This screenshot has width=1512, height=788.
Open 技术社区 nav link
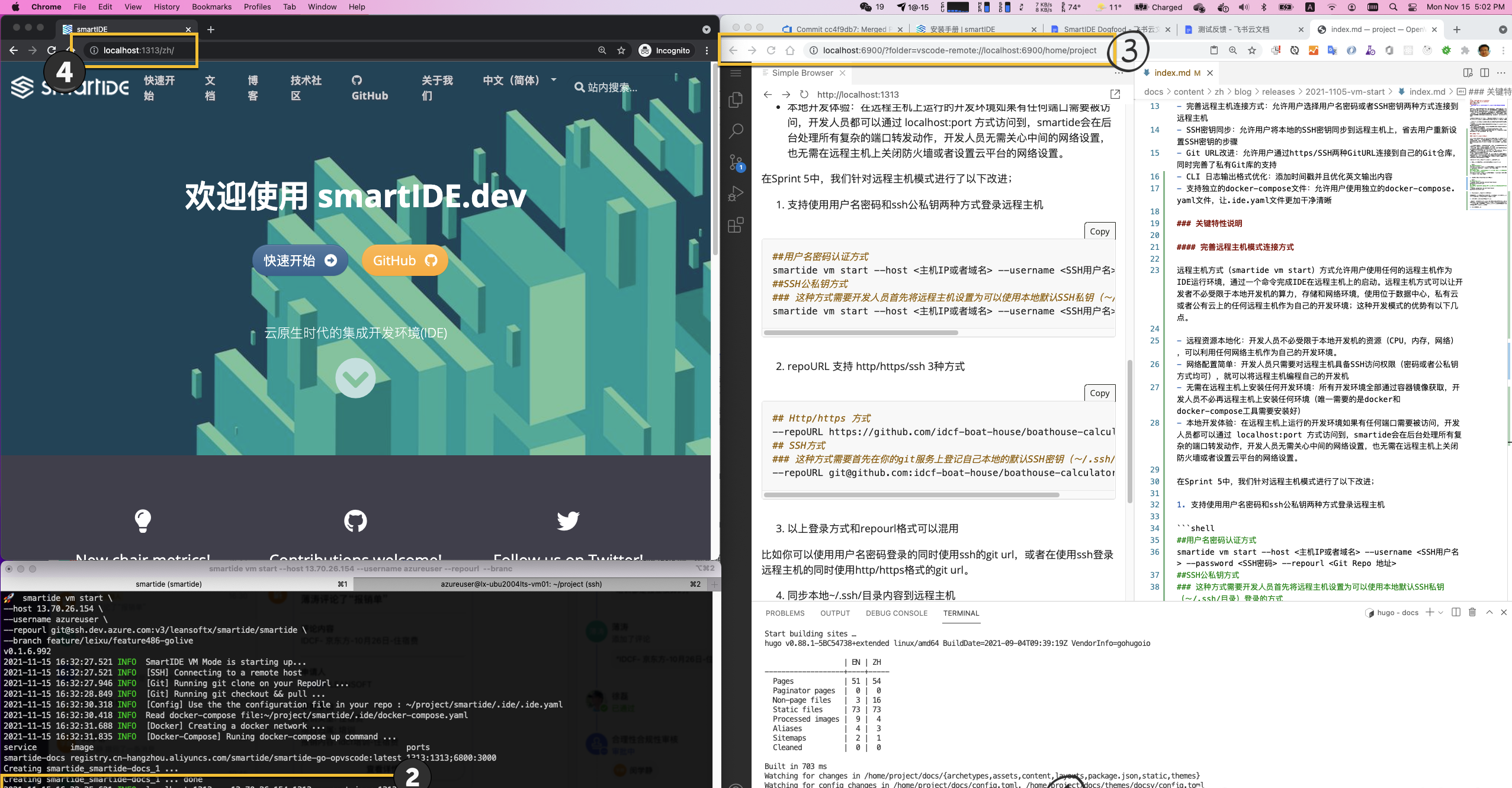pyautogui.click(x=306, y=88)
